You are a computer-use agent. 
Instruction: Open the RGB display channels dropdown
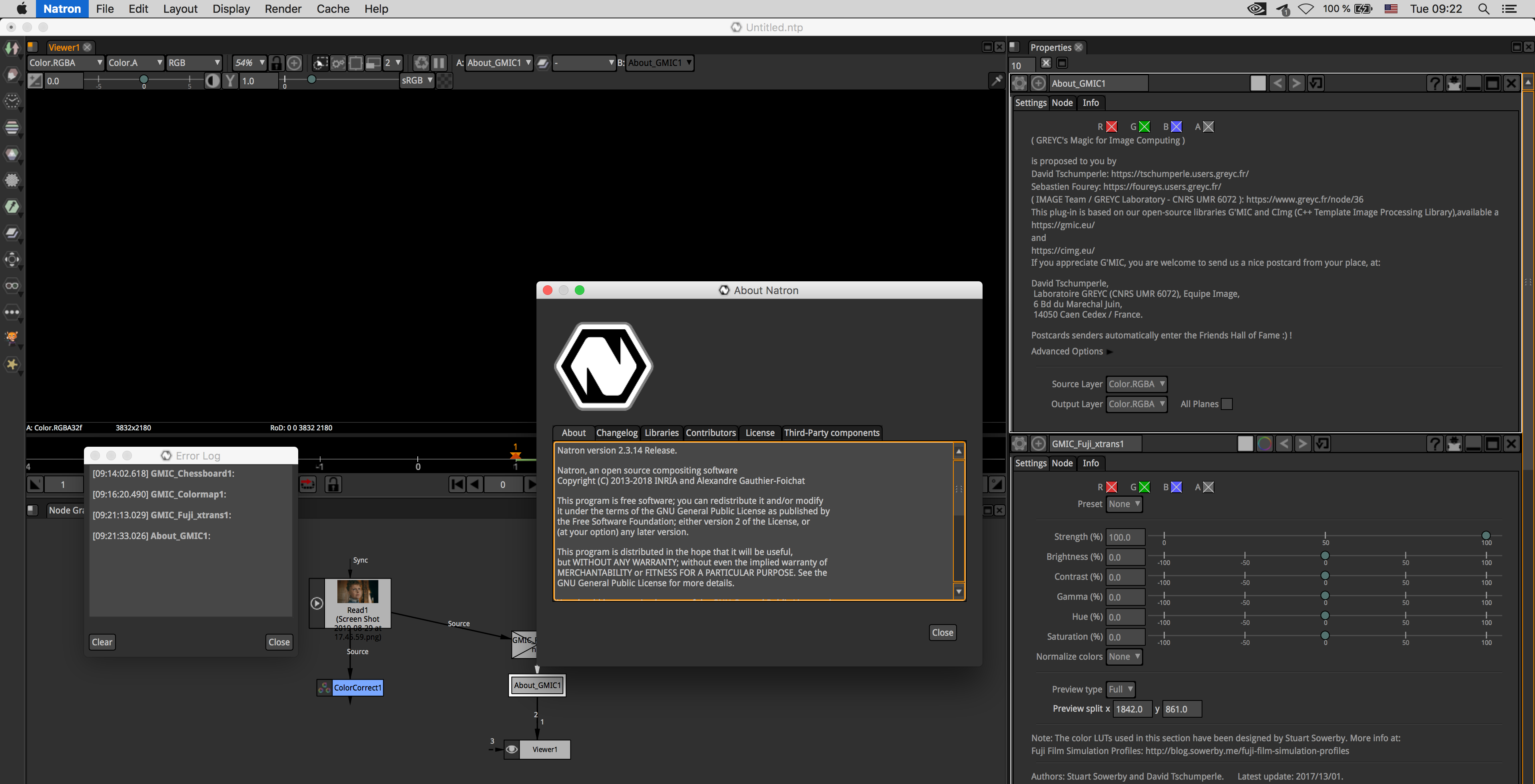[x=194, y=63]
